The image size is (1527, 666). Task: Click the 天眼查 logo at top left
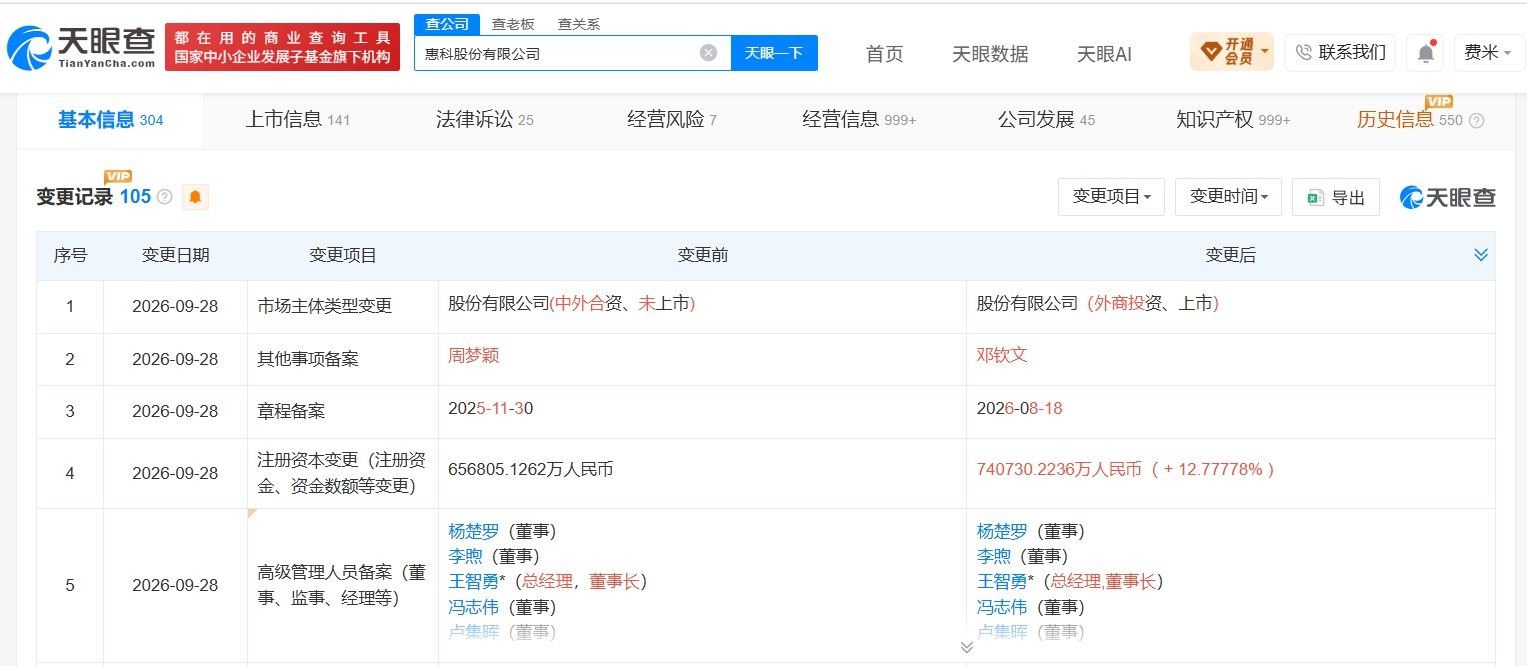point(80,47)
